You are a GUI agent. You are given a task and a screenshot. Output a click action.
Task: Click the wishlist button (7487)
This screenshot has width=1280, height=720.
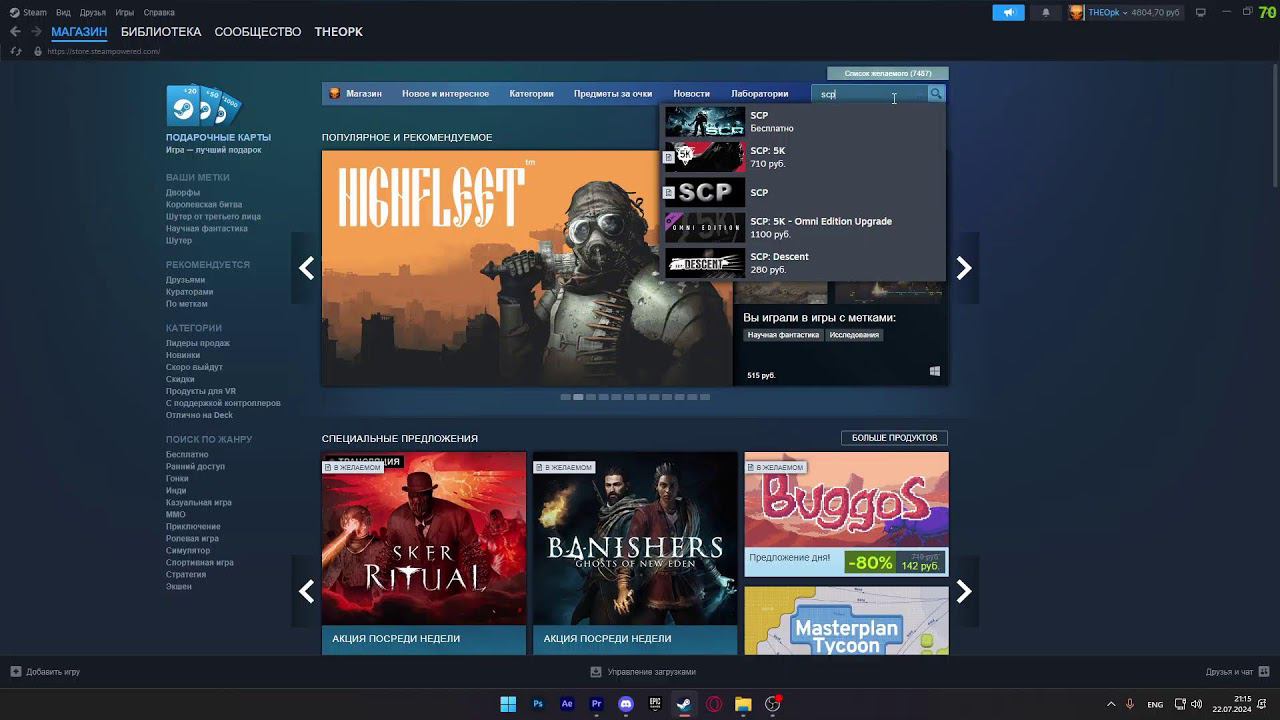[888, 73]
